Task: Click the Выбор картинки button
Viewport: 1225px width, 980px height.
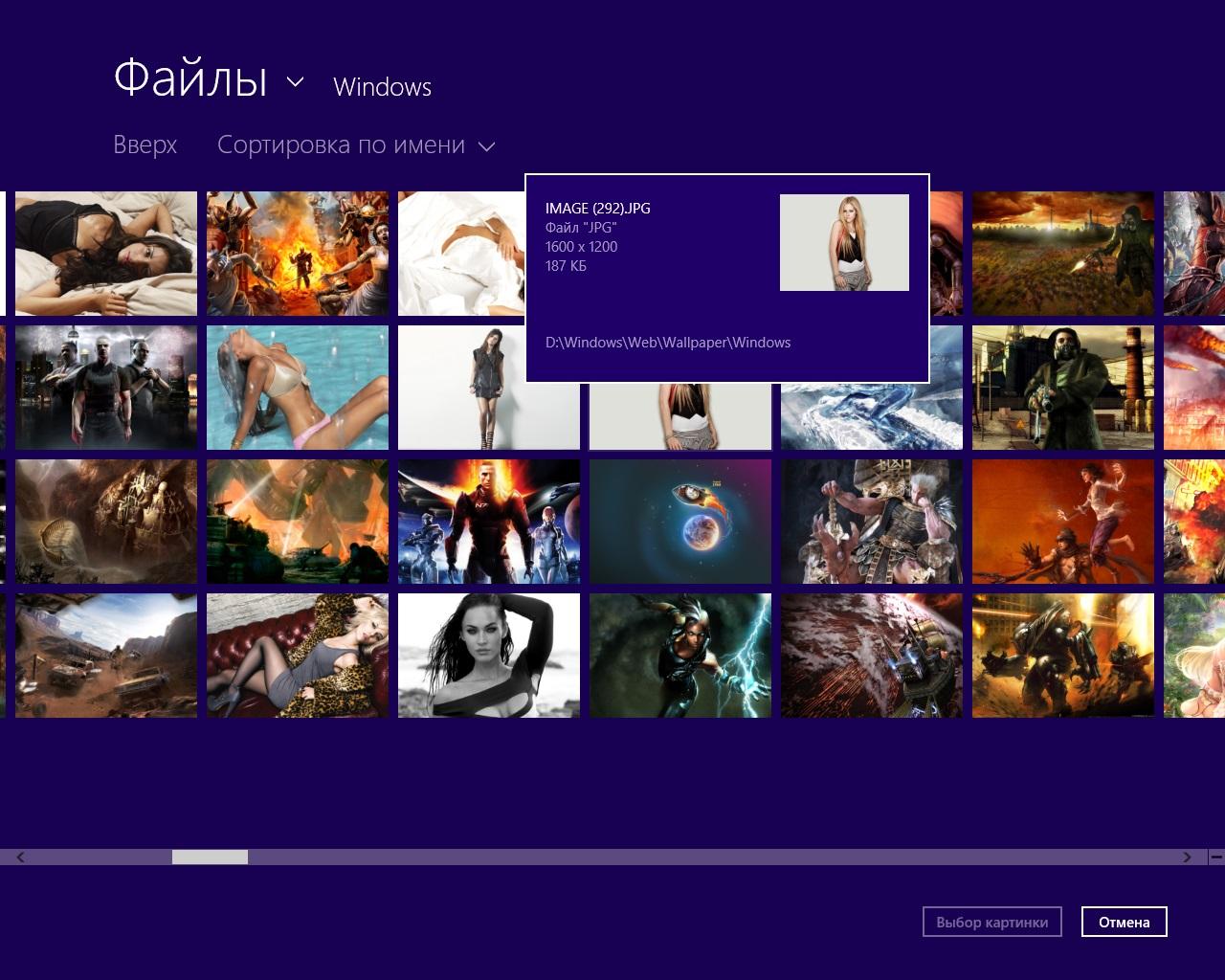Action: (991, 922)
